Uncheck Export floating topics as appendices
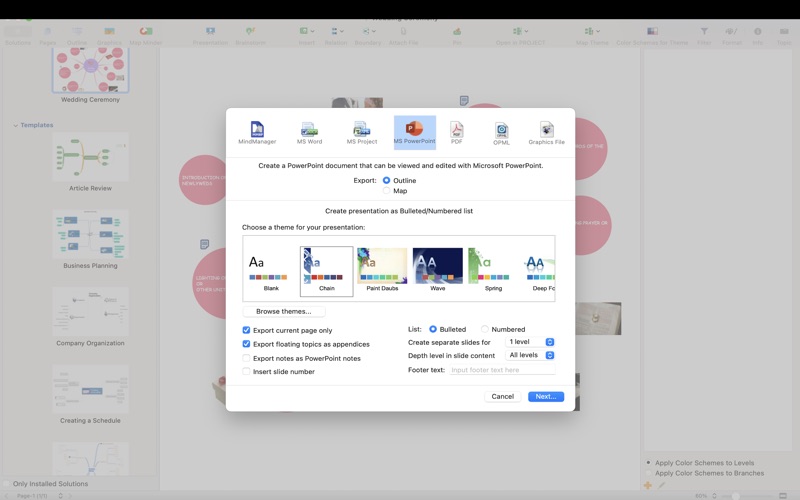The width and height of the screenshot is (800, 500). (x=246, y=344)
